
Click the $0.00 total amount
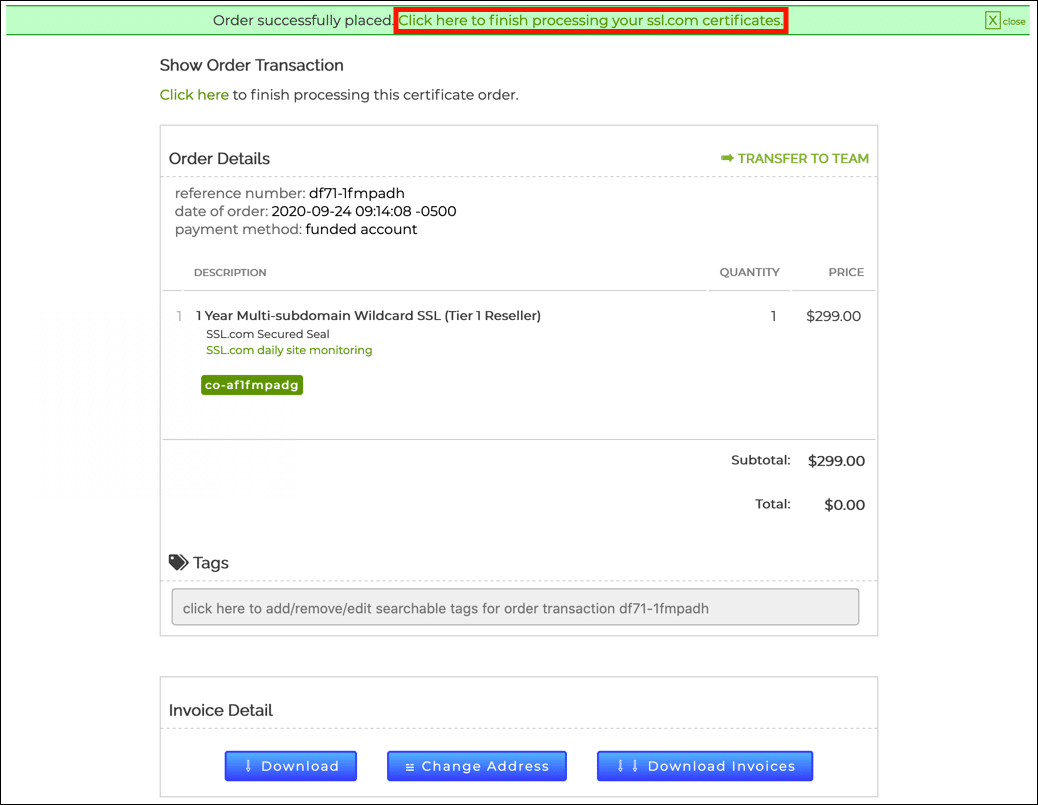click(x=844, y=505)
